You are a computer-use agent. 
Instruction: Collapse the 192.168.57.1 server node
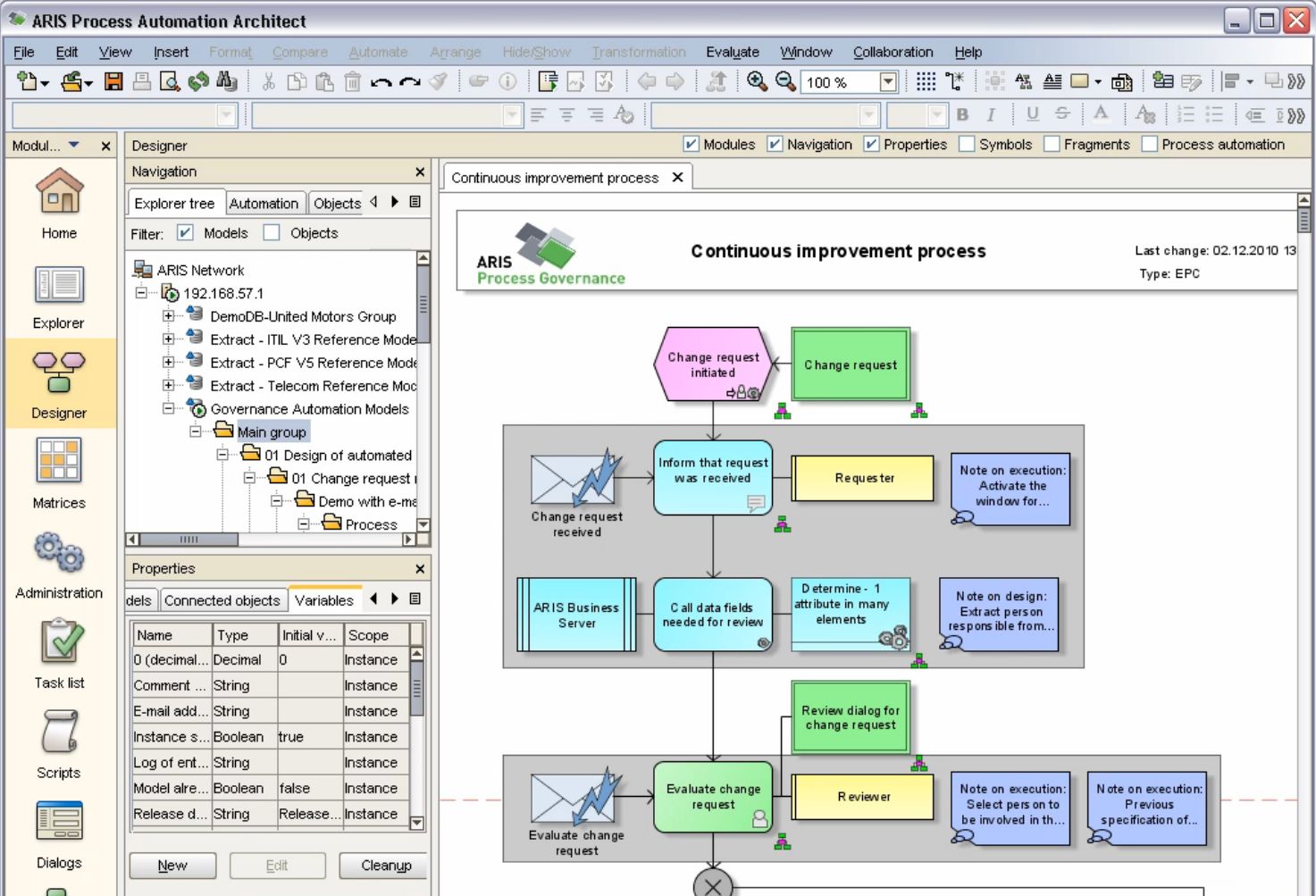click(141, 292)
